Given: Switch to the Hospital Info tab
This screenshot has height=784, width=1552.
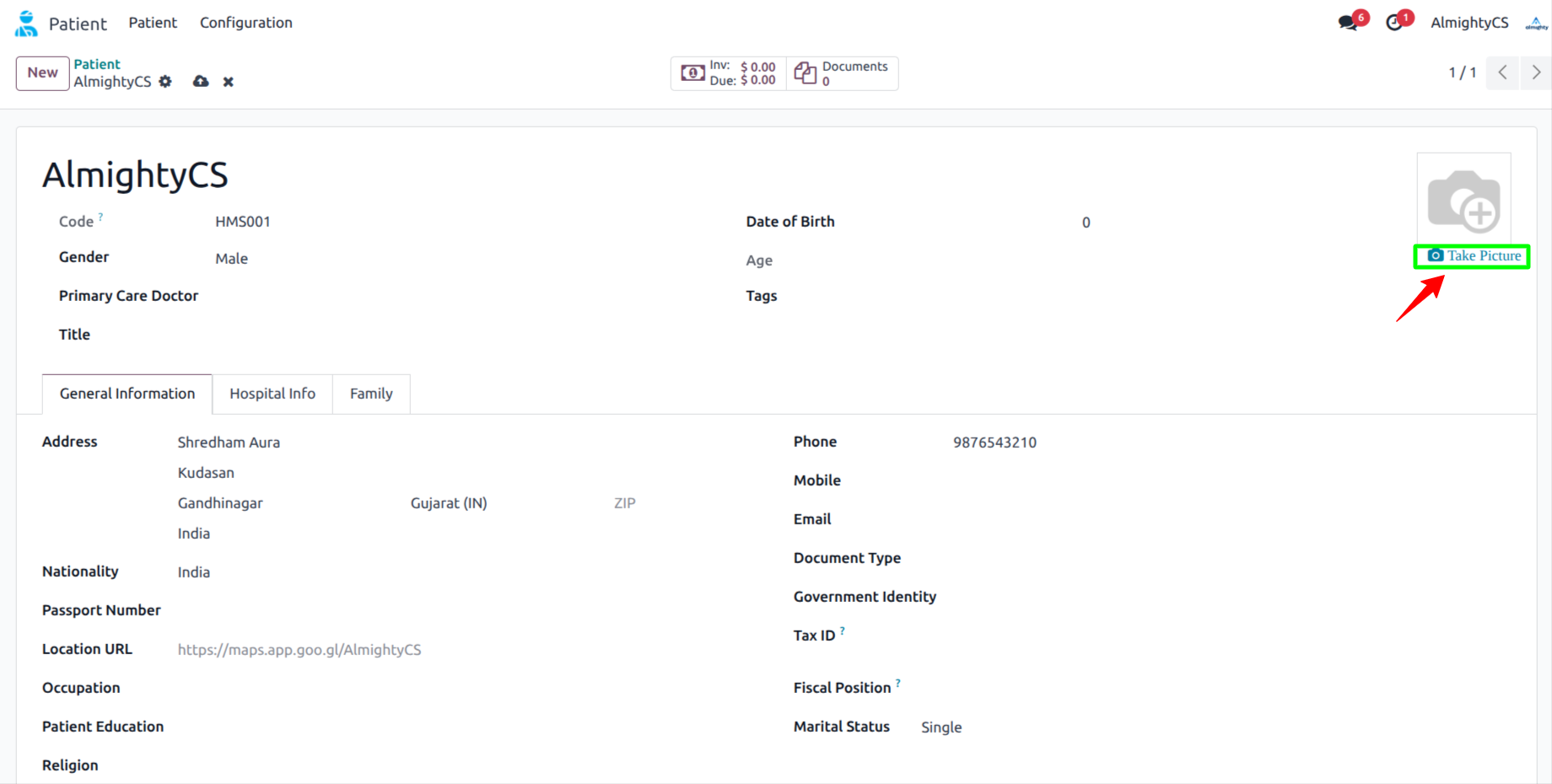Looking at the screenshot, I should pos(272,394).
